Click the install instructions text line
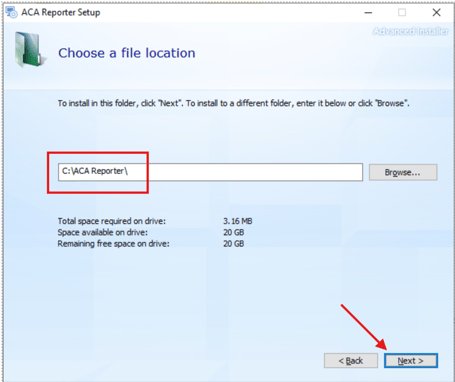Viewport: 455px width, 382px height. tap(233, 103)
